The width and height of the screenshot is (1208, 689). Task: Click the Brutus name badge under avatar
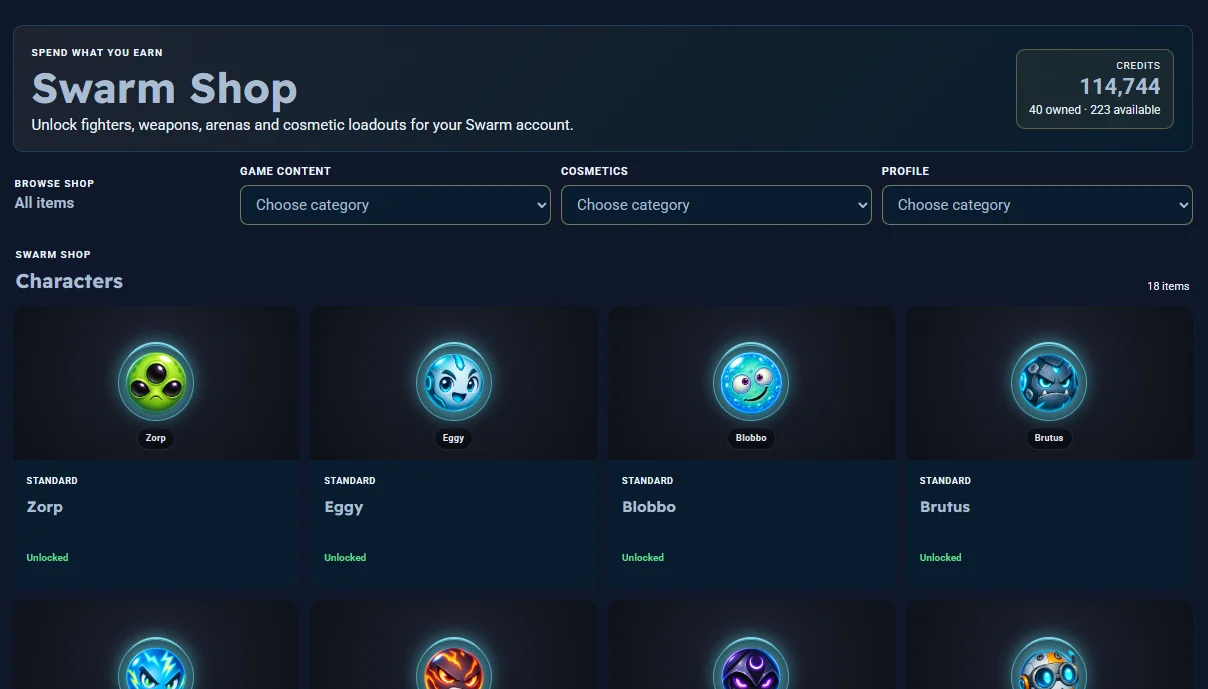[1049, 438]
